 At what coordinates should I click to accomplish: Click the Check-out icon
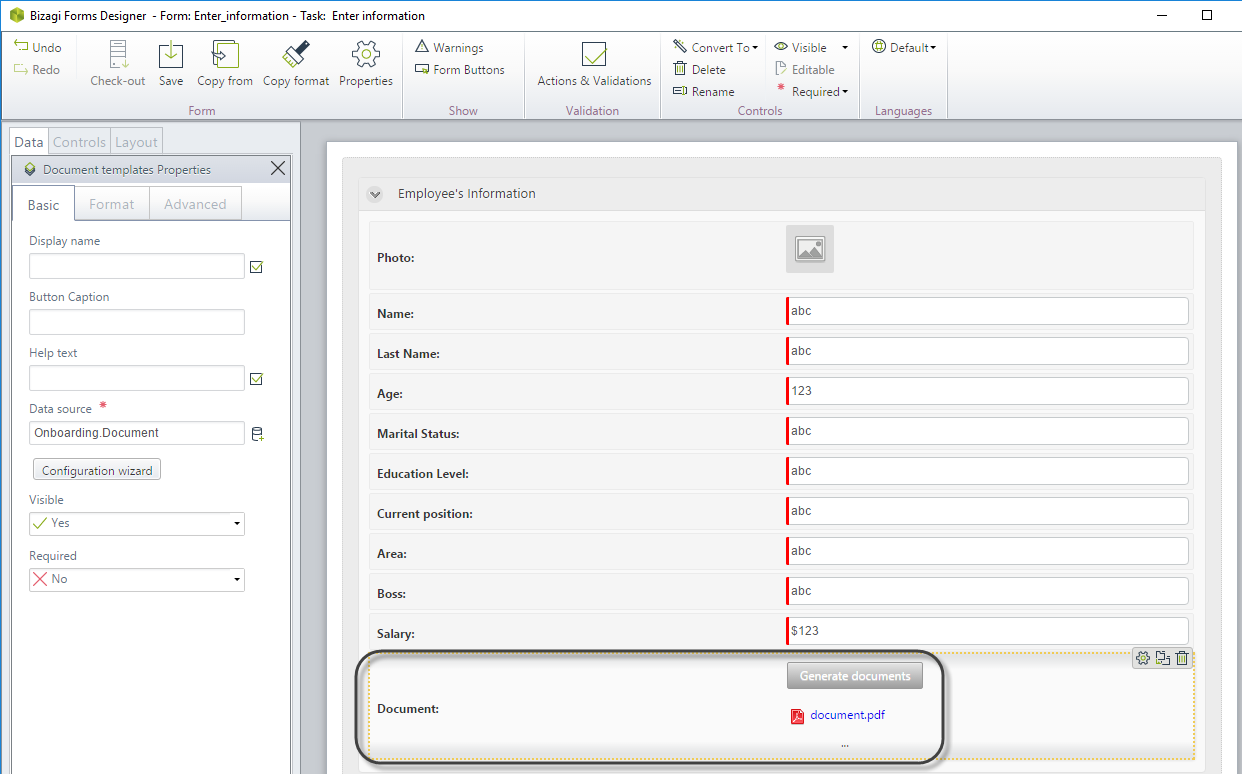point(118,62)
